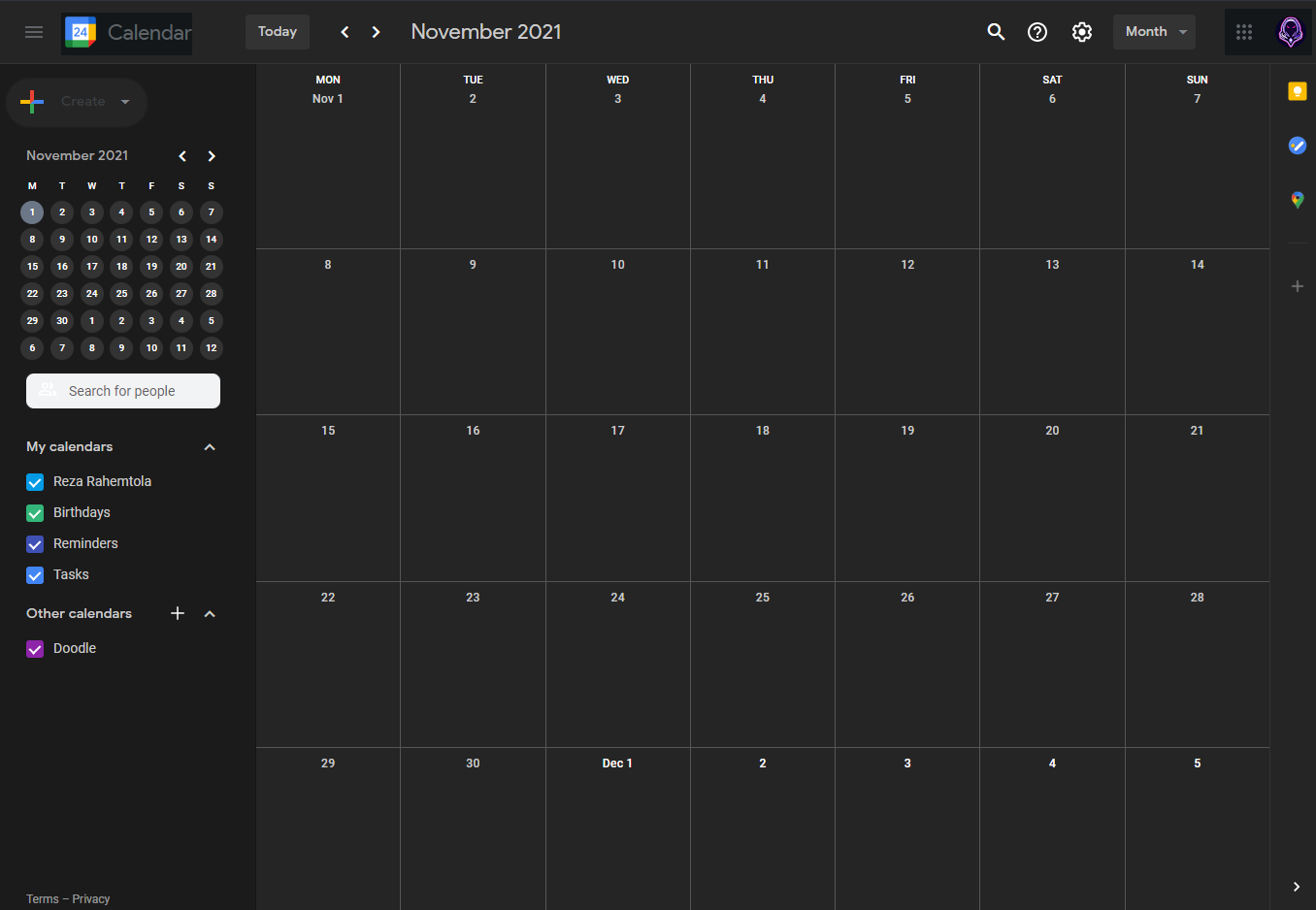Screen dimensions: 1316x910
Task: Expand the Create button dropdown arrow
Action: click(x=125, y=102)
